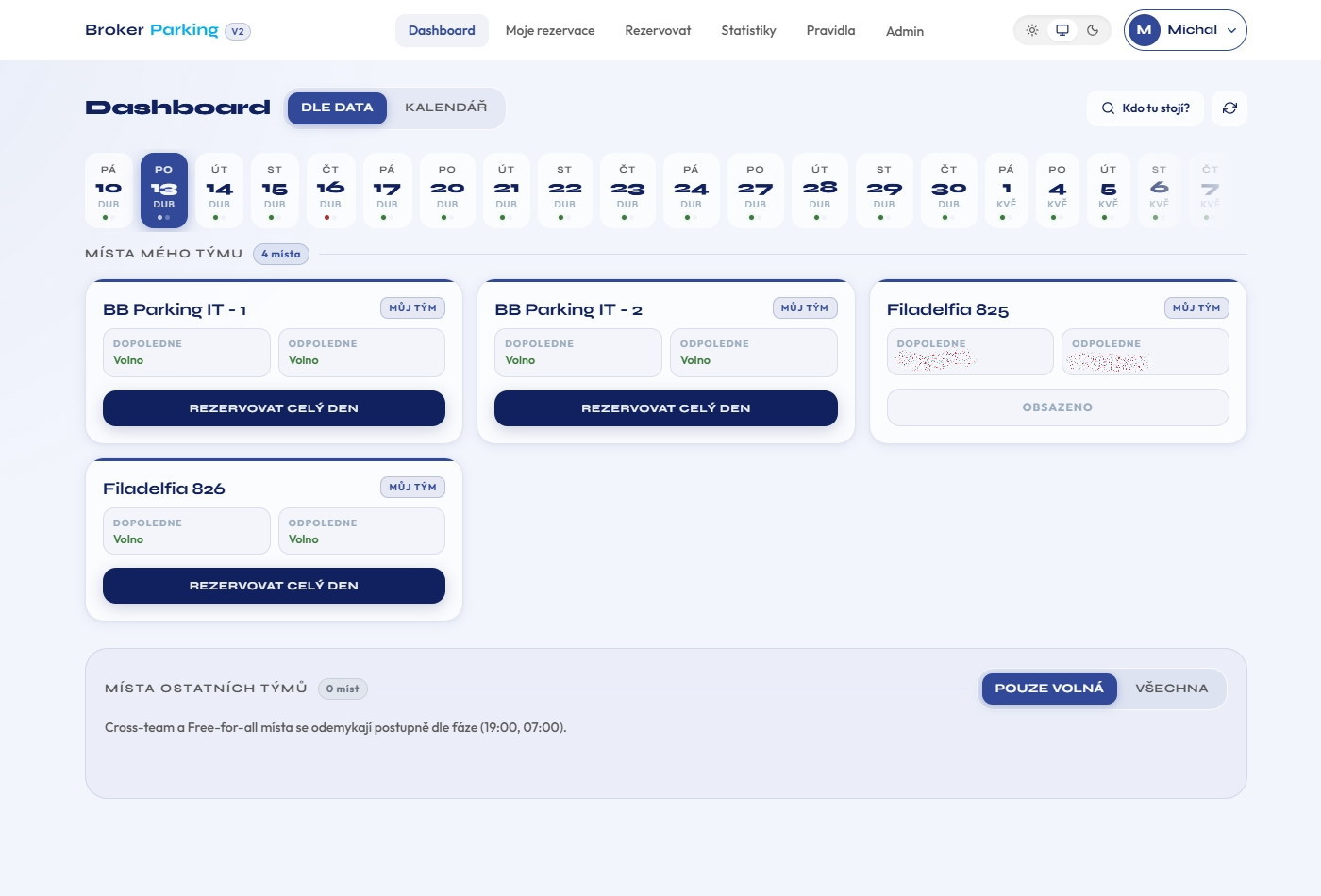Expand the Michal user menu chevron
The width and height of the screenshot is (1321, 896).
[1231, 30]
